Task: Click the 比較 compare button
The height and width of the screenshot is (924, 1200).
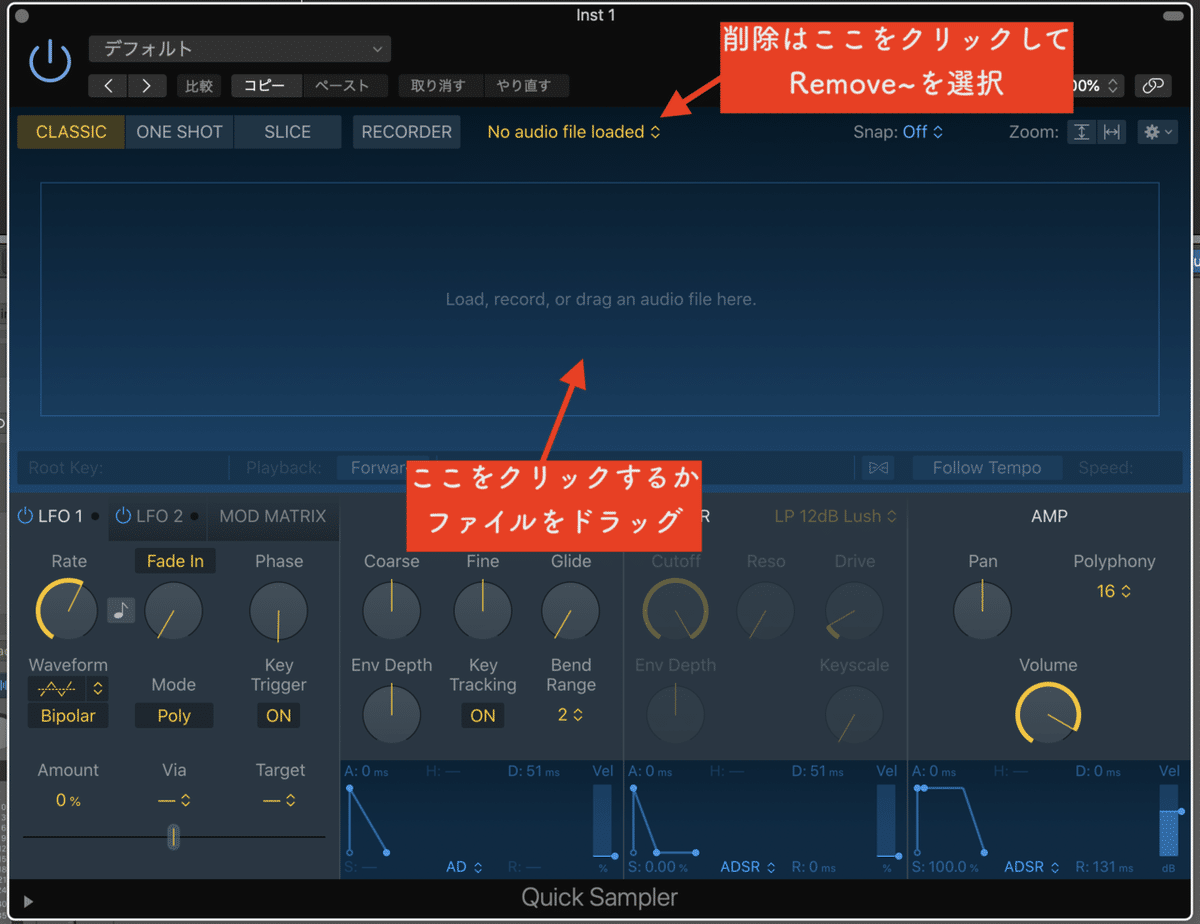Action: click(x=200, y=86)
